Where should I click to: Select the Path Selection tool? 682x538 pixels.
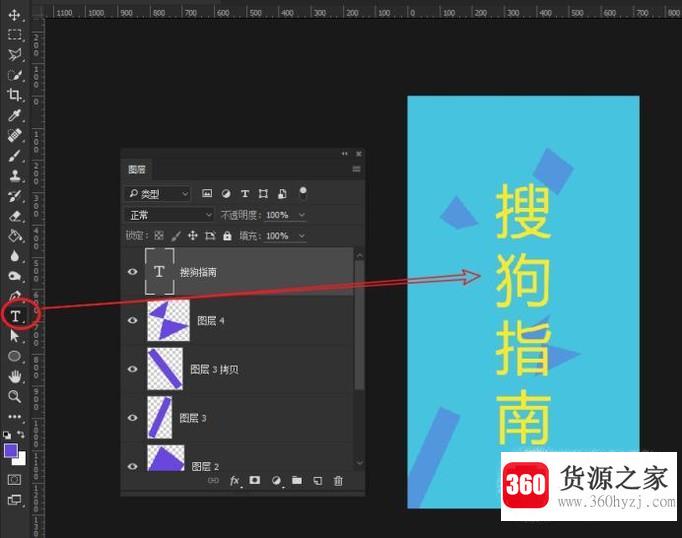(14, 336)
